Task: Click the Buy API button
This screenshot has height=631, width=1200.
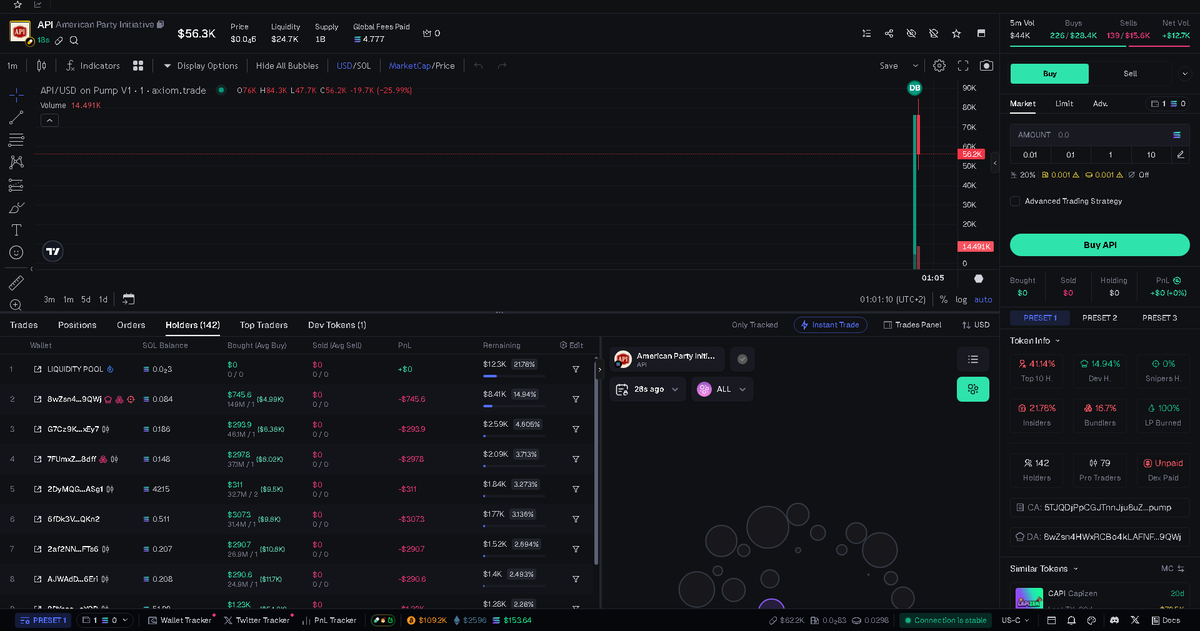Action: (x=1100, y=245)
